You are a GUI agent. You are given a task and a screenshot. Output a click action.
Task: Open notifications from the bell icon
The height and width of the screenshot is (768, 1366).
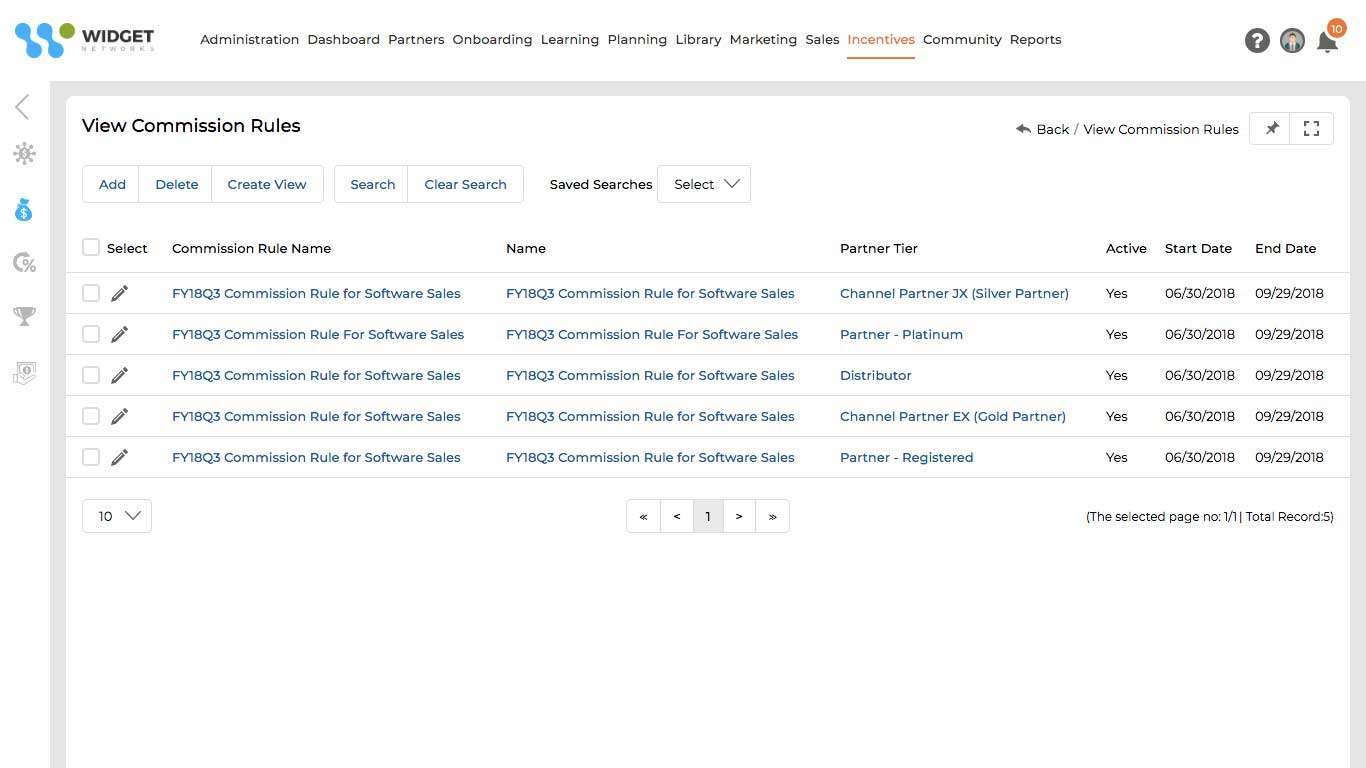pos(1328,43)
